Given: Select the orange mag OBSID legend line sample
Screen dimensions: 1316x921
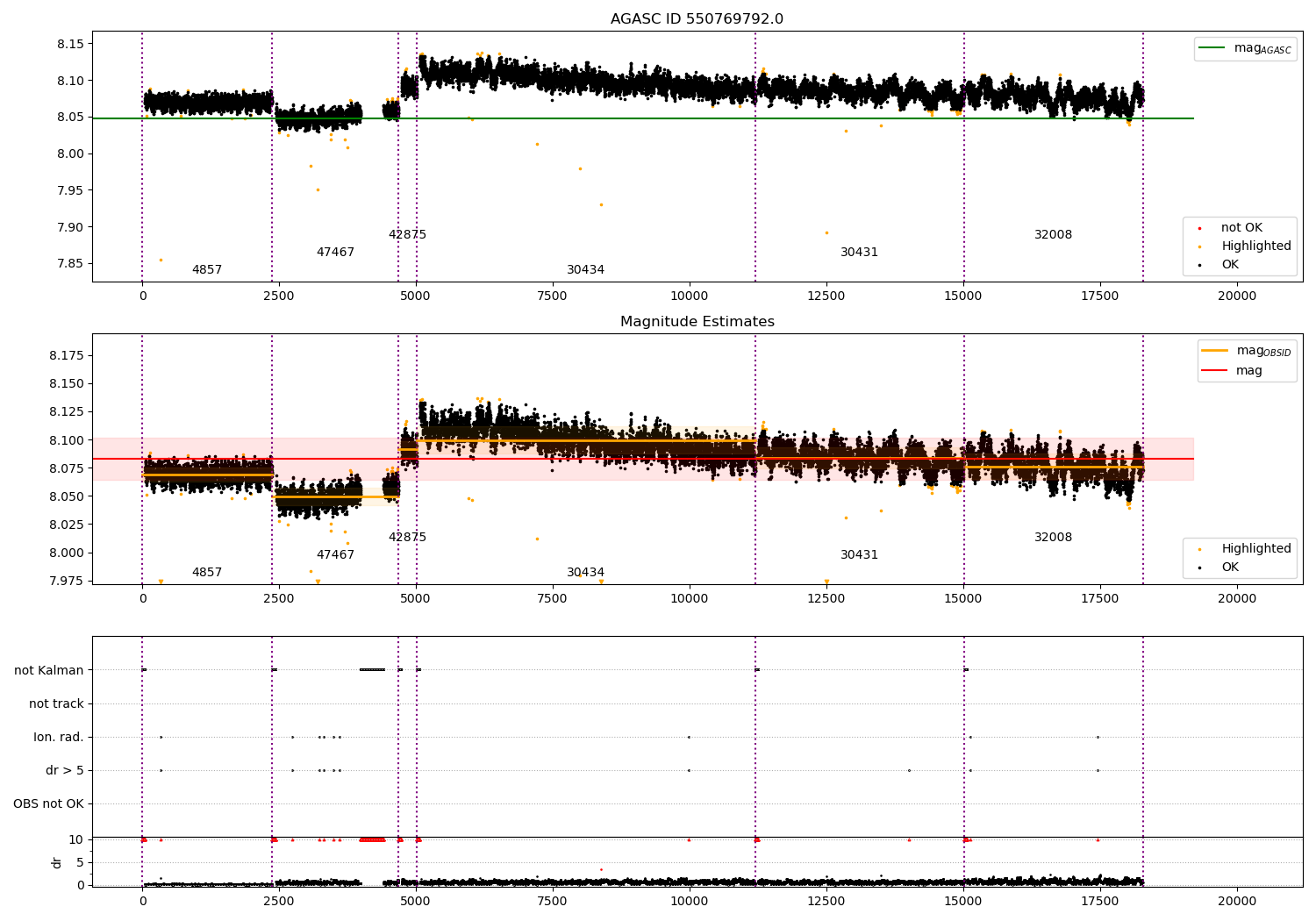Looking at the screenshot, I should [1215, 350].
